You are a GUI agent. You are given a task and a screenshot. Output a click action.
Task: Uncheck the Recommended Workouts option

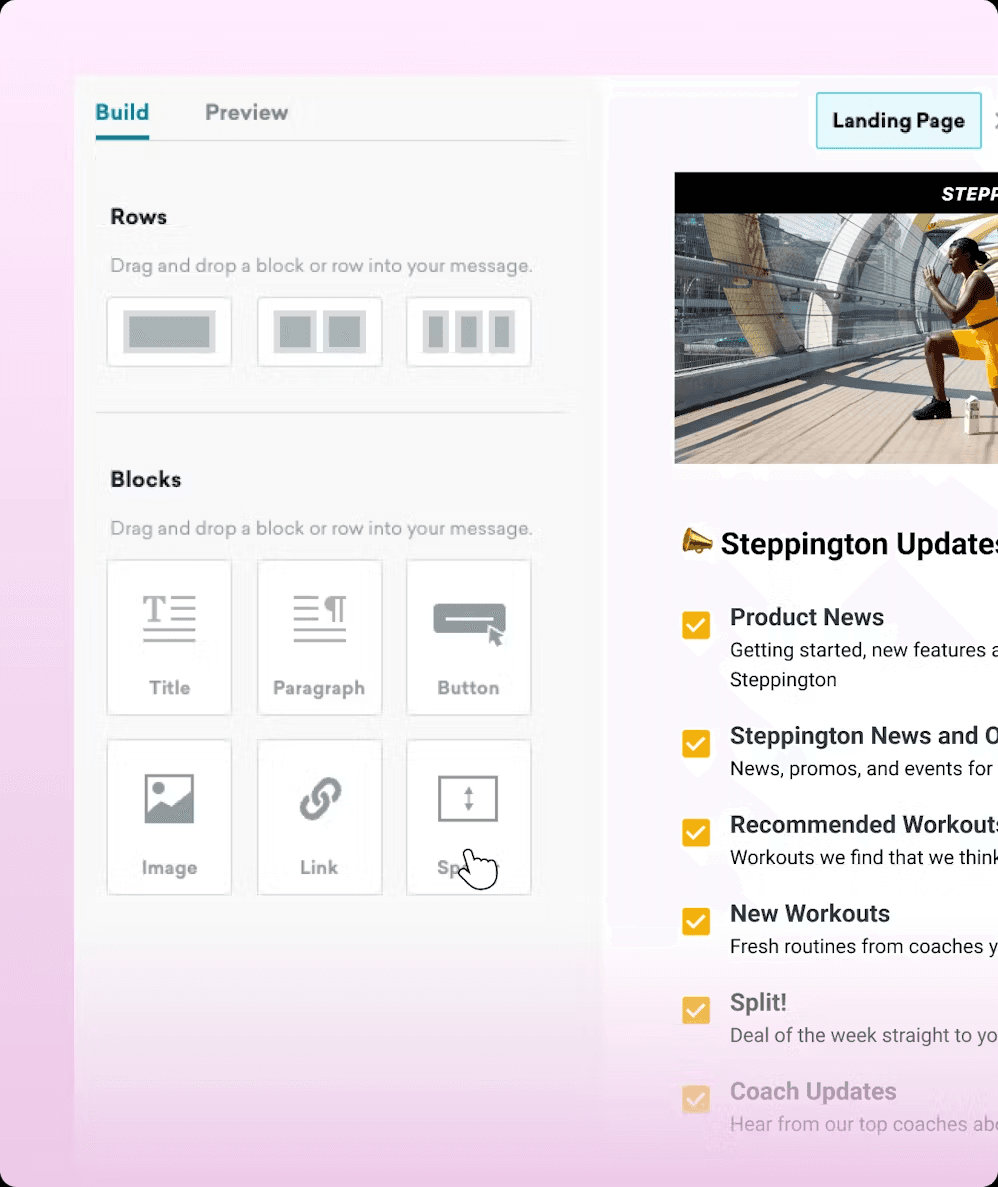coord(695,832)
